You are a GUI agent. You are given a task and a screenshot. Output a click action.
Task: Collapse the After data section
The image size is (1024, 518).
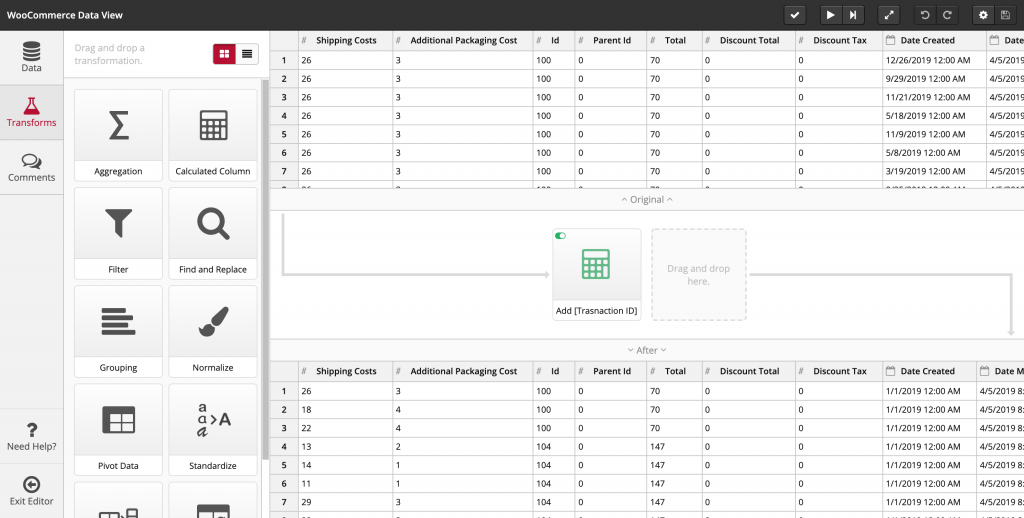pyautogui.click(x=647, y=350)
